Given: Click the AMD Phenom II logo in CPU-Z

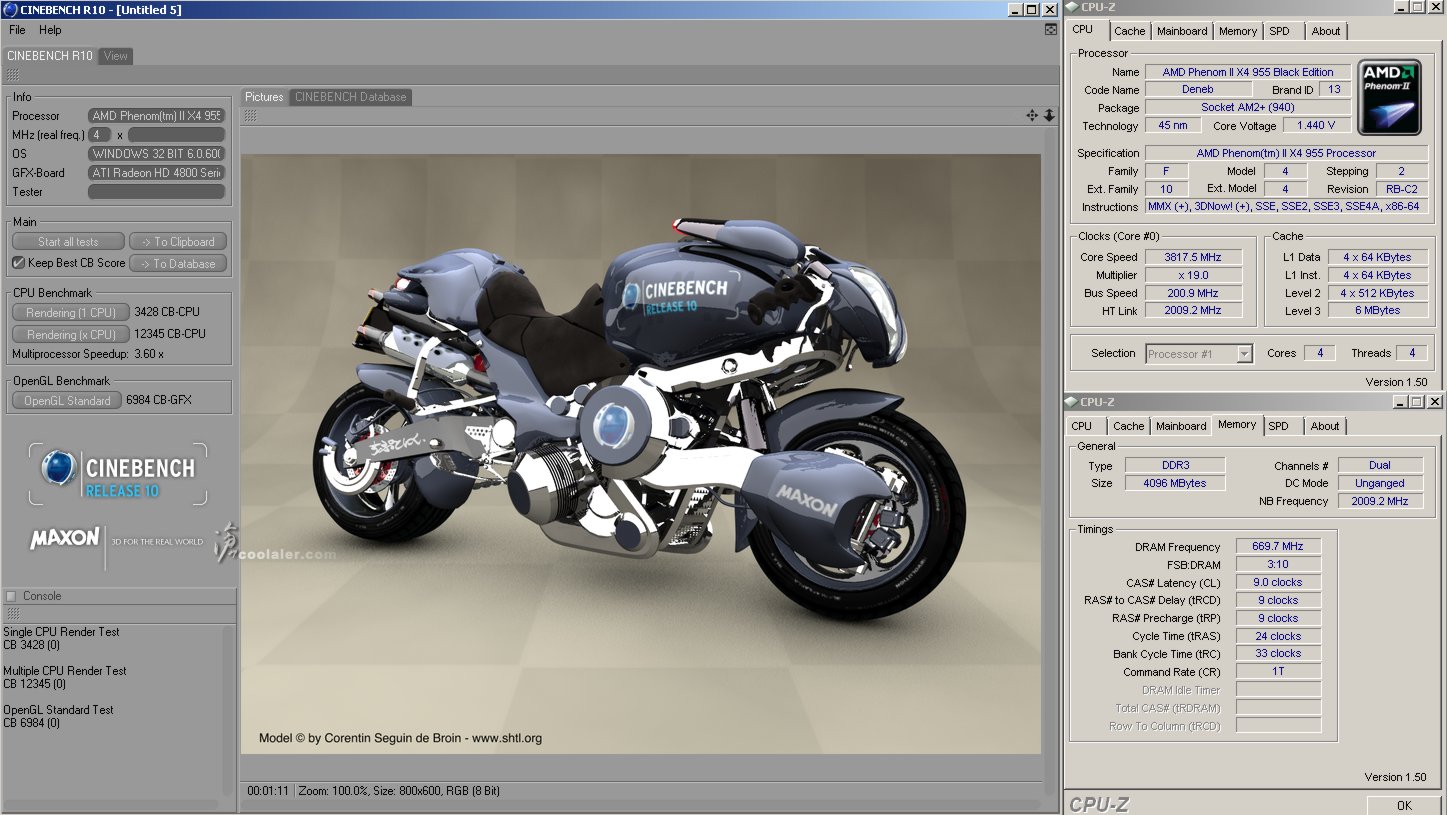Looking at the screenshot, I should [1391, 99].
